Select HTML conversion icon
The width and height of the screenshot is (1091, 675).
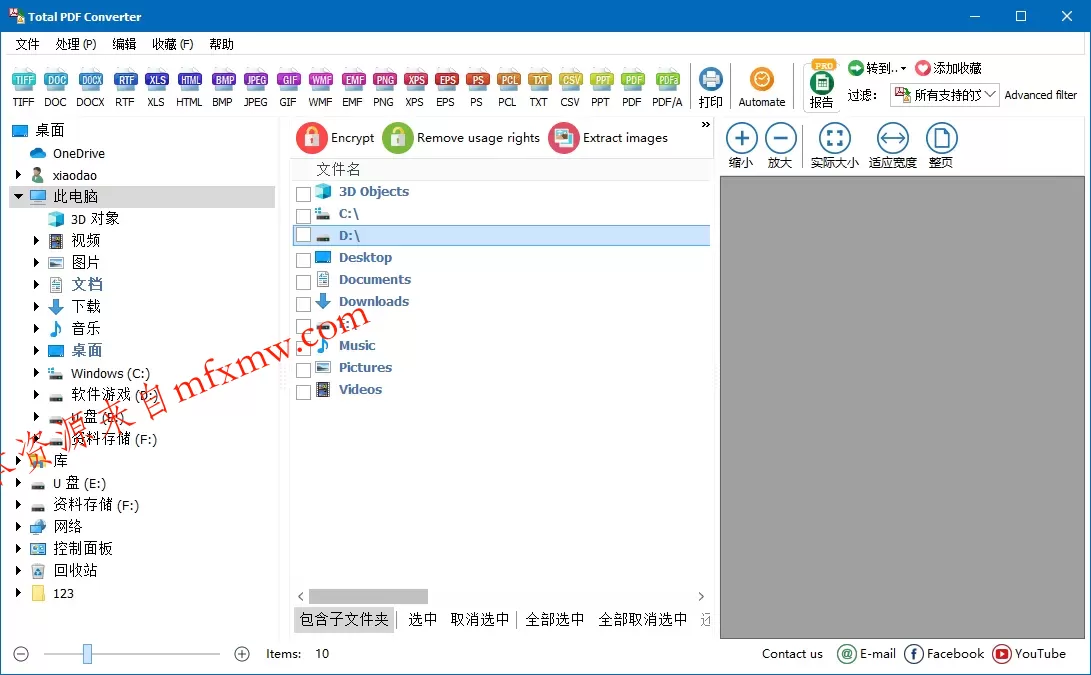pos(189,88)
